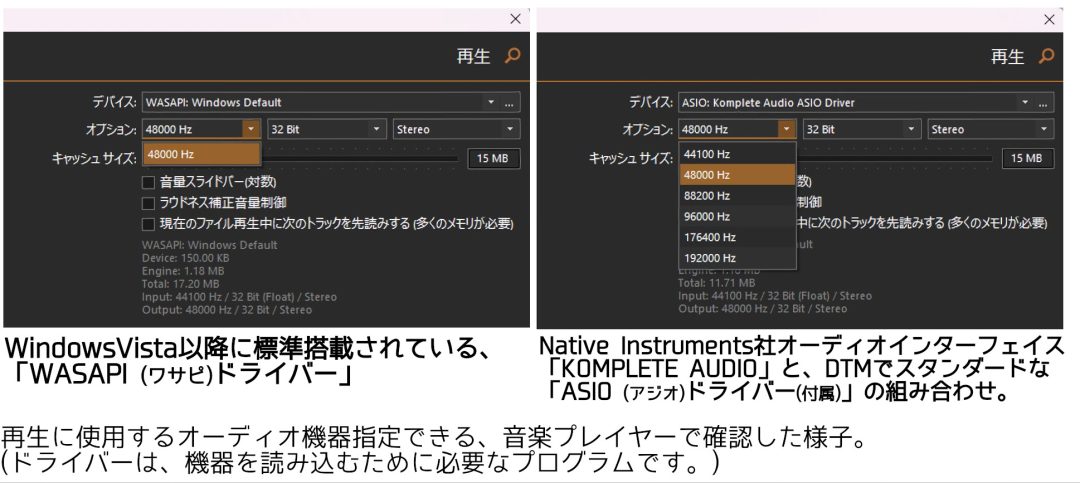Click the 15 MB cache field in ASIO window
Viewport: 1080px width, 483px height.
coord(1027,158)
